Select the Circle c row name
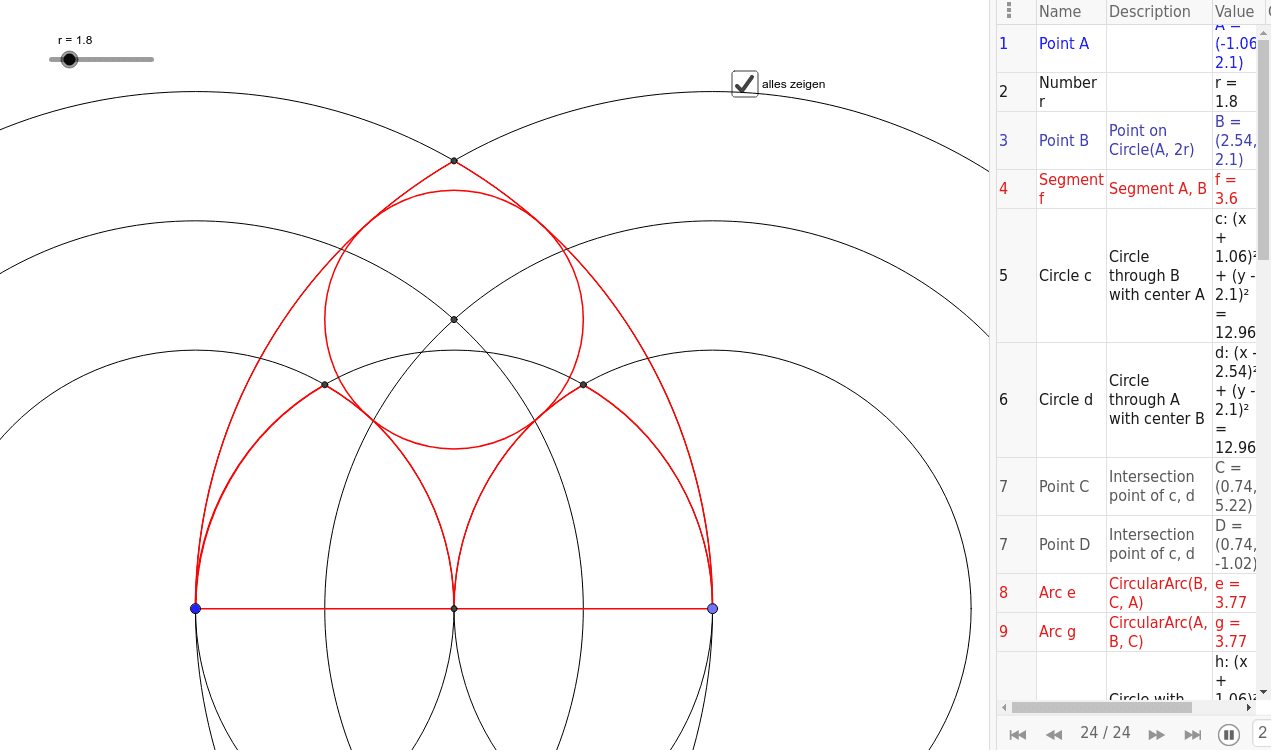Screen dimensions: 1273x752 [1066, 276]
